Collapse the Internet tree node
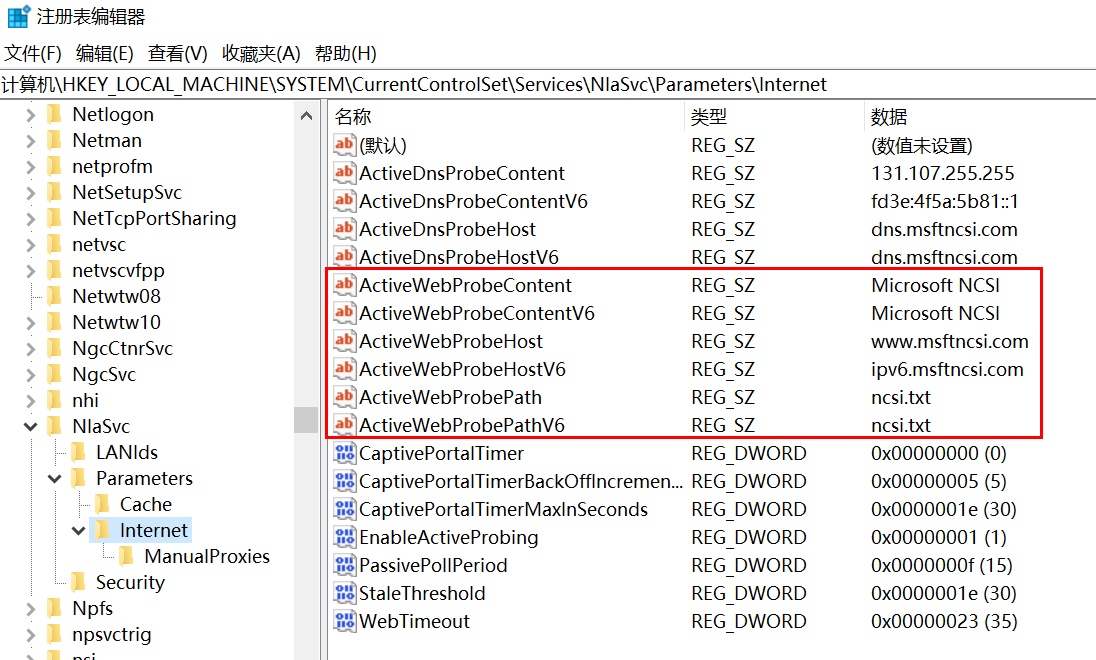 tap(78, 531)
